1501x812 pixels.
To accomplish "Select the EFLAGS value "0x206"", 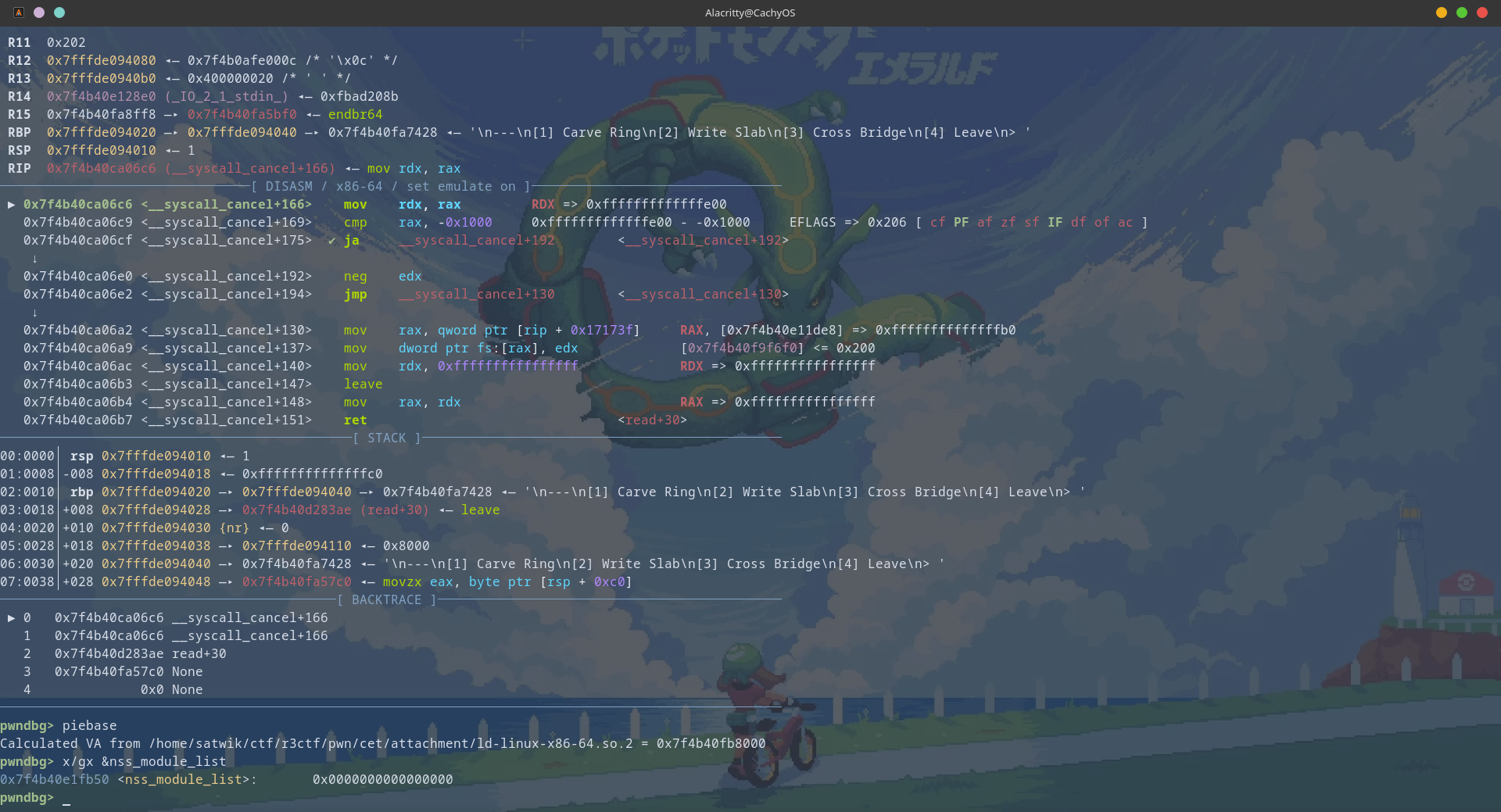I will [887, 222].
